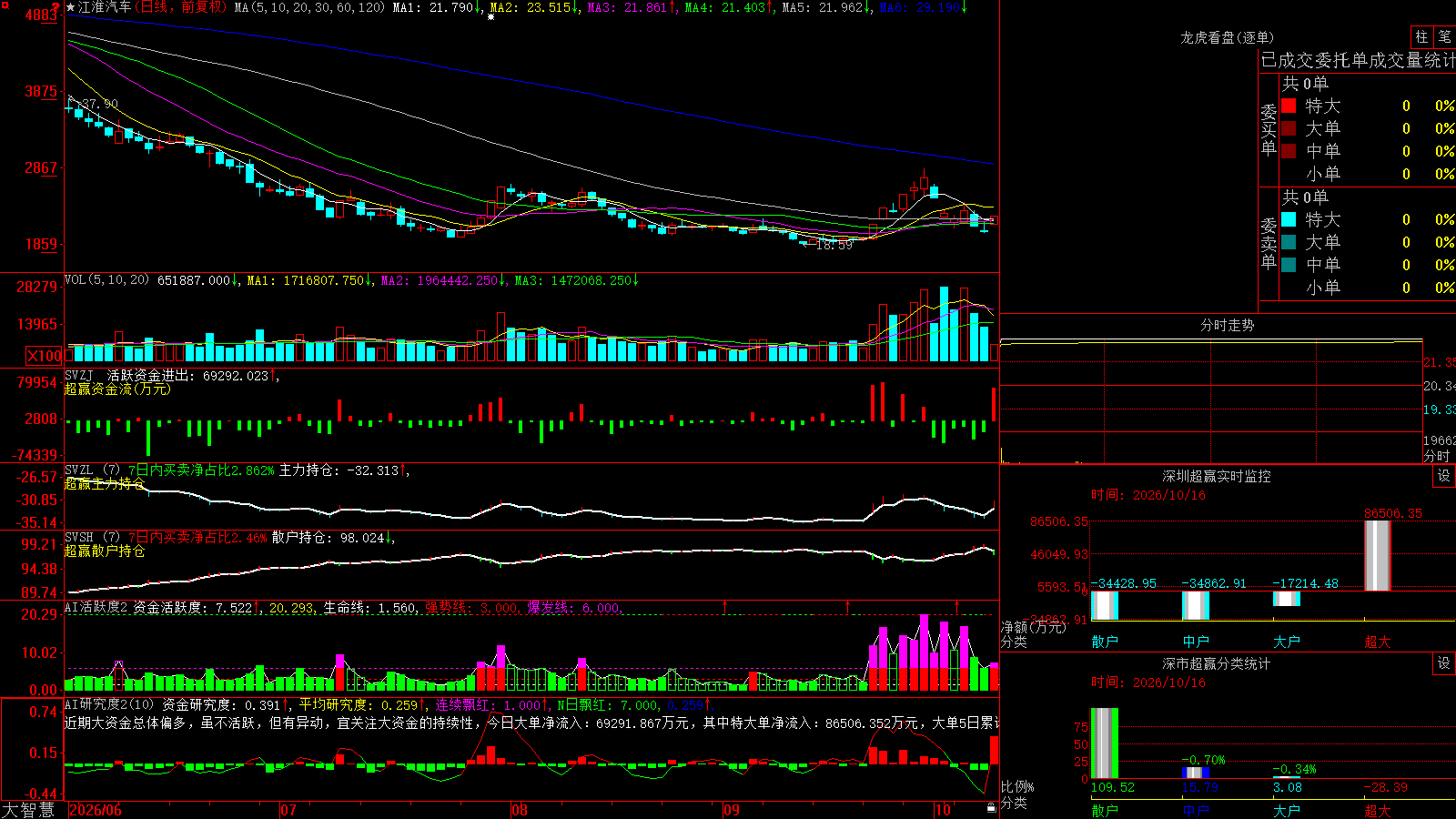Click the cyan 特大 sell order swatch
Screen dimensions: 1456x819
click(1289, 219)
